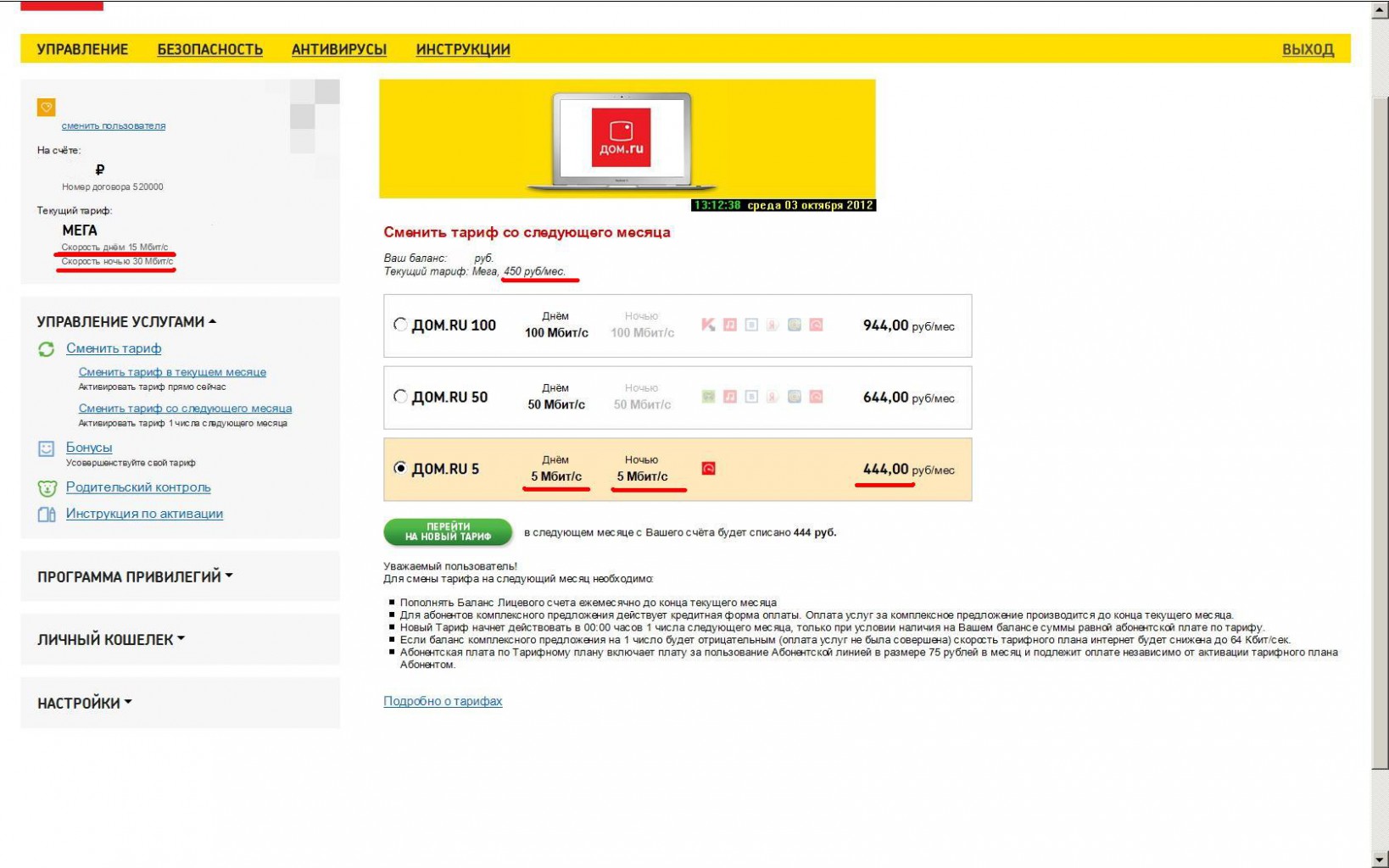Select the ДОМ.RU 50 tariff radio button
1389x868 pixels.
(400, 397)
